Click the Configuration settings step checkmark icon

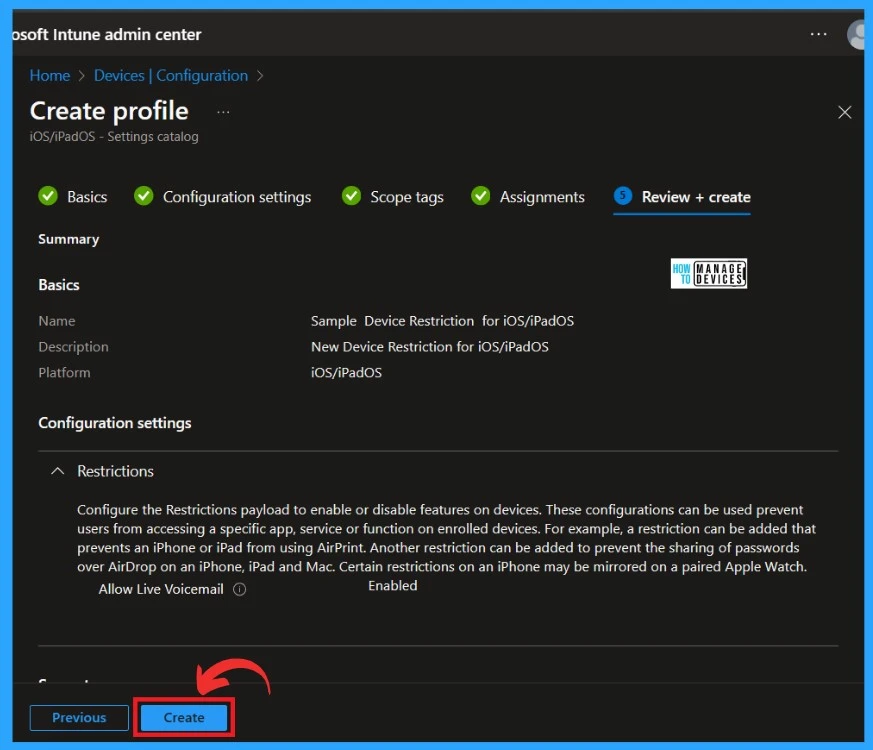coord(144,196)
